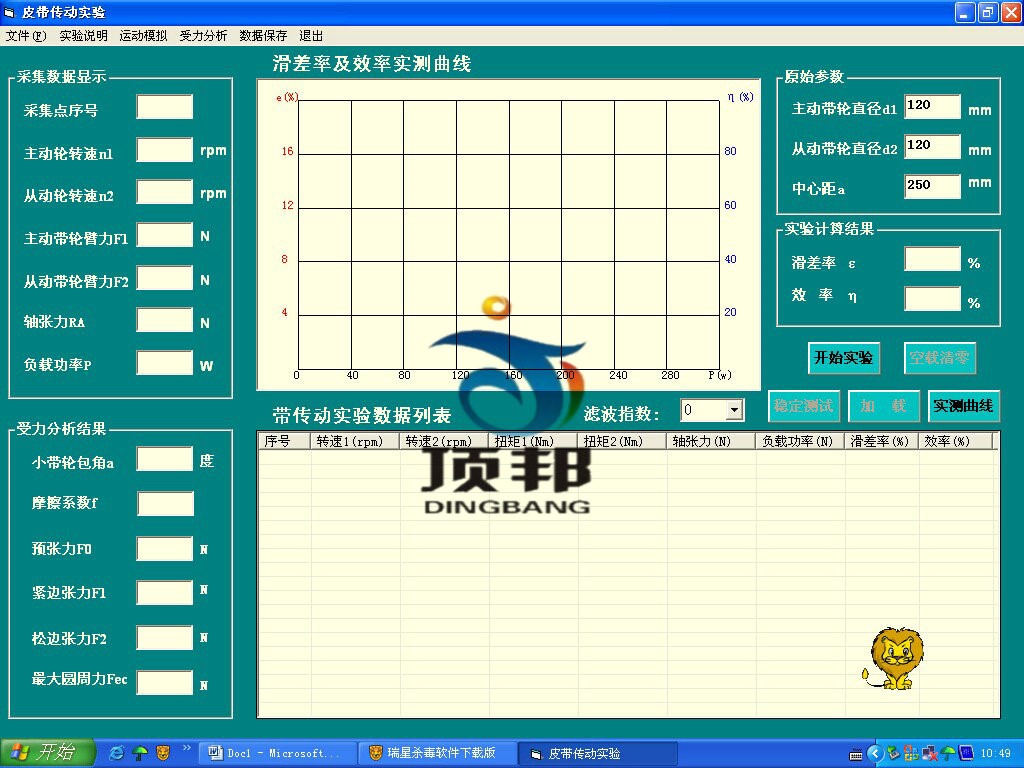
Task: Expand the quick launch overflow chevron
Action: click(x=186, y=750)
